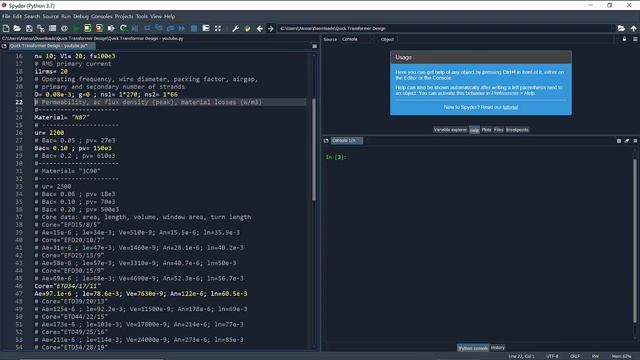Screen dimensions: 640x360
Task: Open working directory path dropdown
Action: 446,28
